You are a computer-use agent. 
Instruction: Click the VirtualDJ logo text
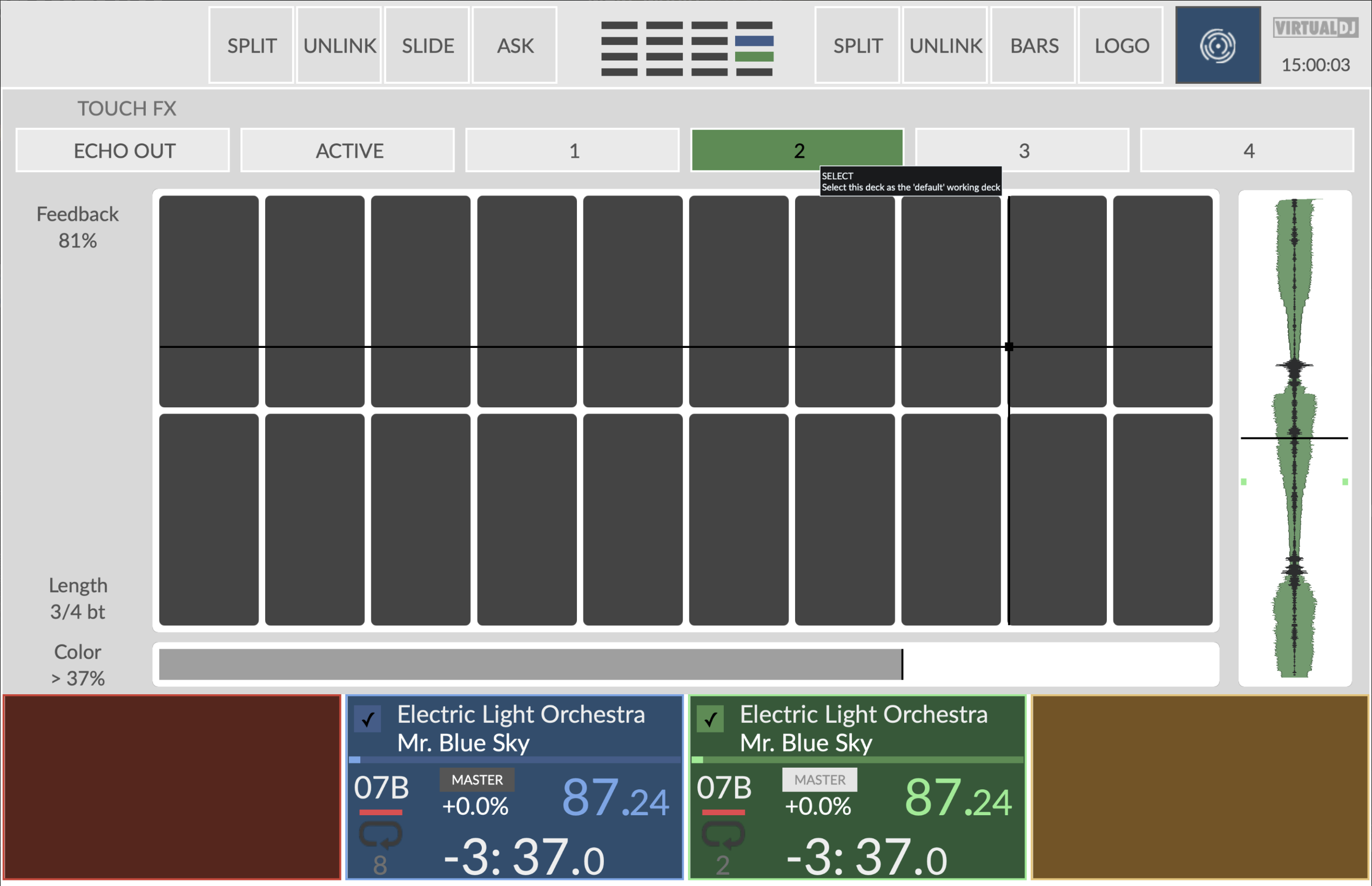(x=1316, y=28)
